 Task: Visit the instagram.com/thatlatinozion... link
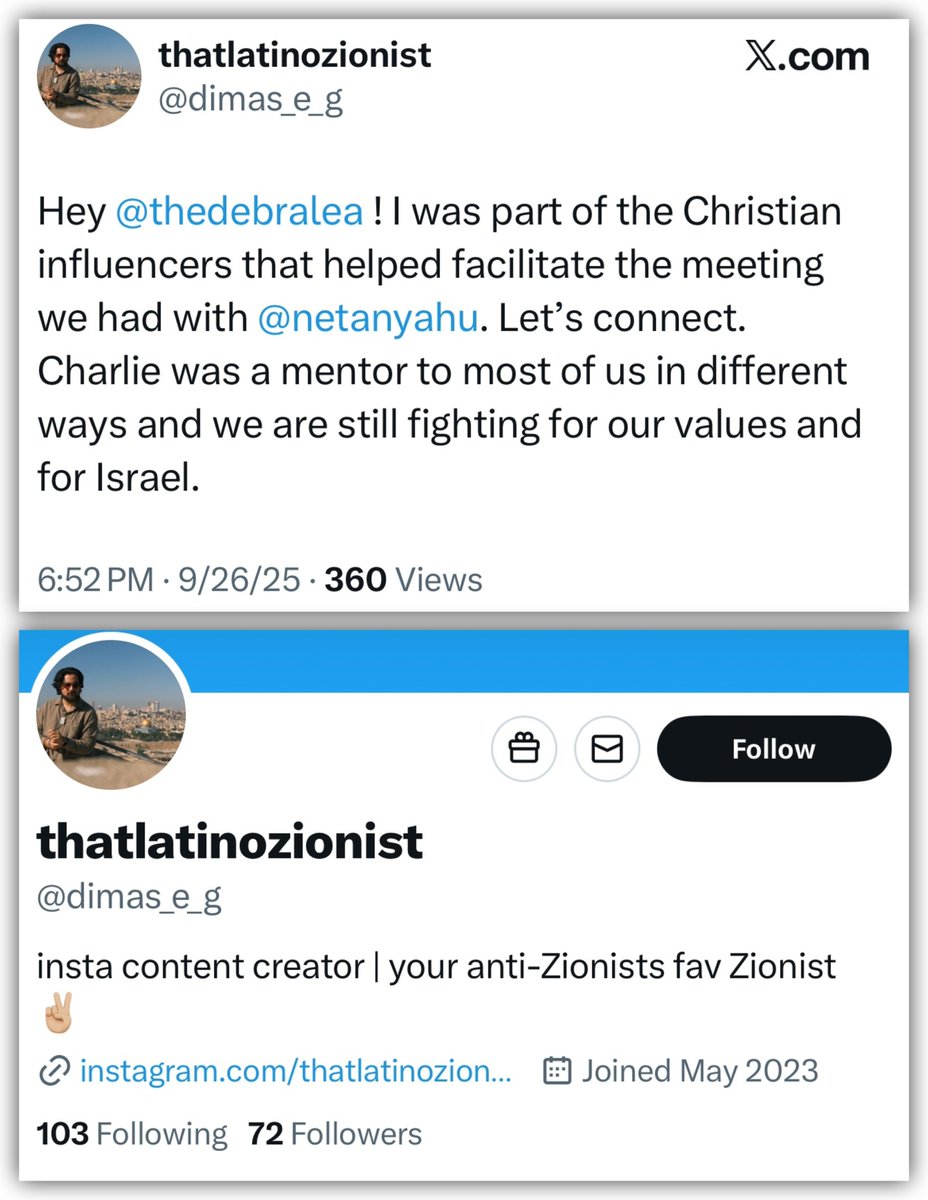(x=295, y=1072)
